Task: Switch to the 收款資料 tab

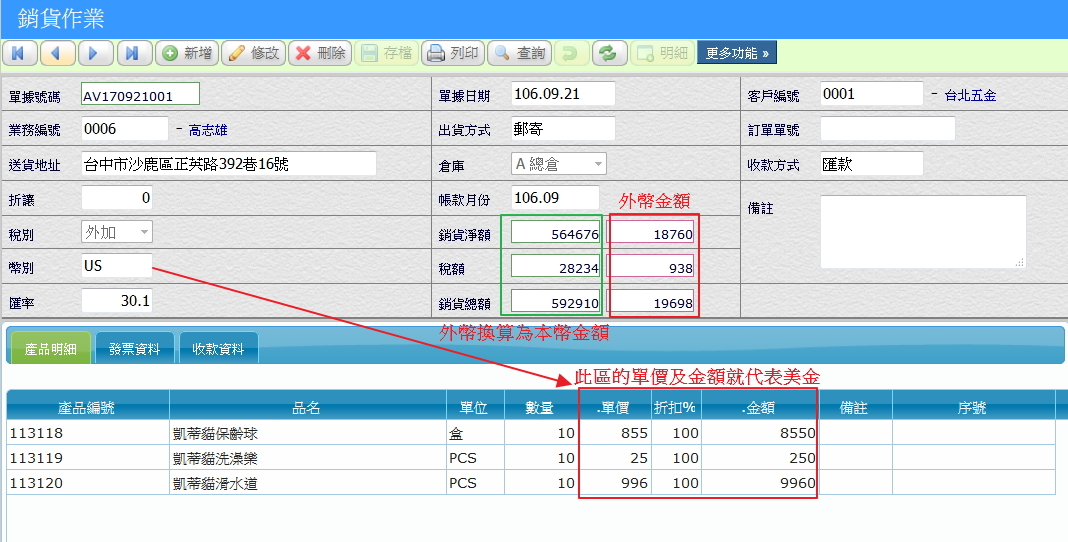Action: point(217,349)
